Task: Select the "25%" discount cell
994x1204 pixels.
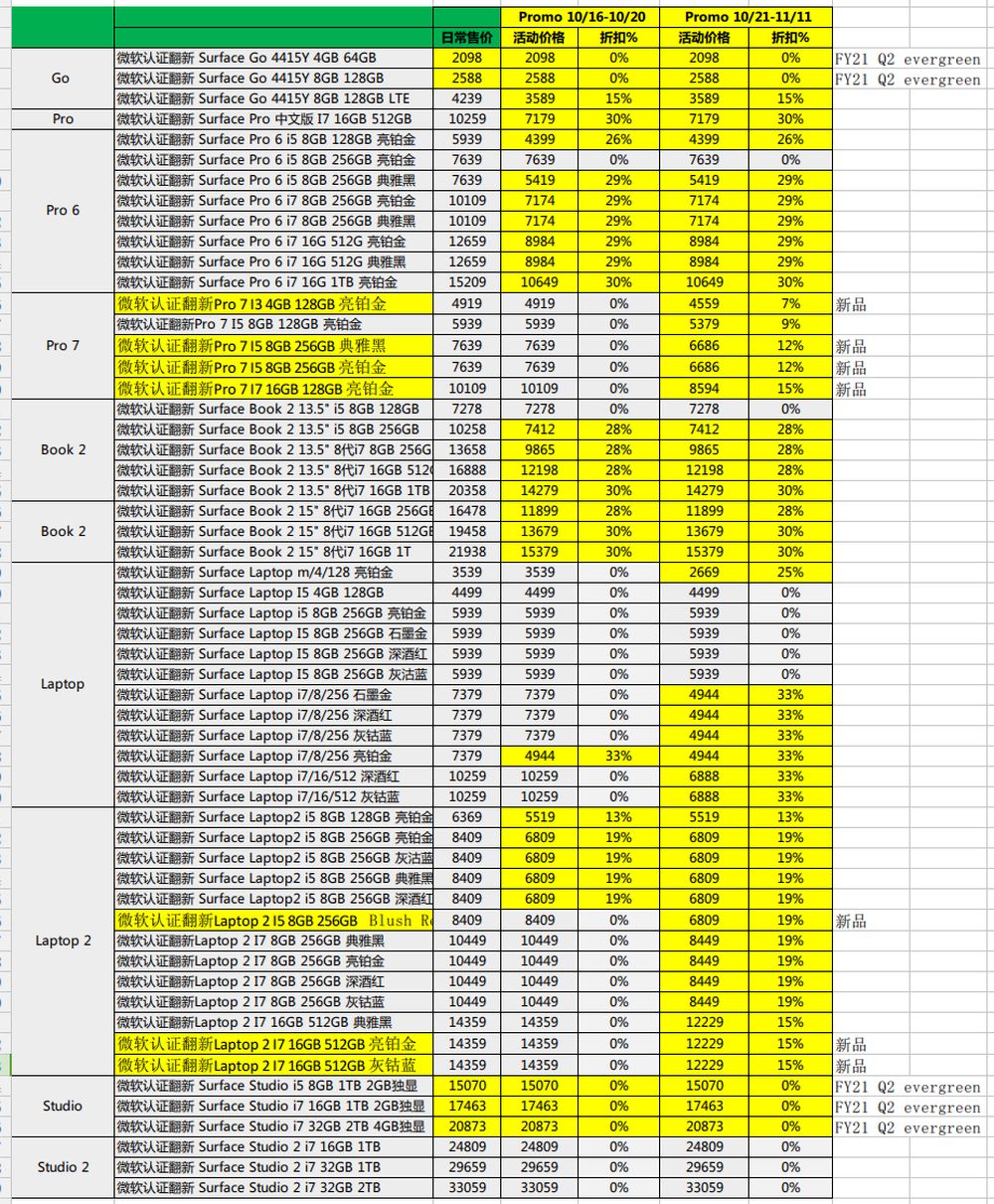Action: (x=790, y=572)
